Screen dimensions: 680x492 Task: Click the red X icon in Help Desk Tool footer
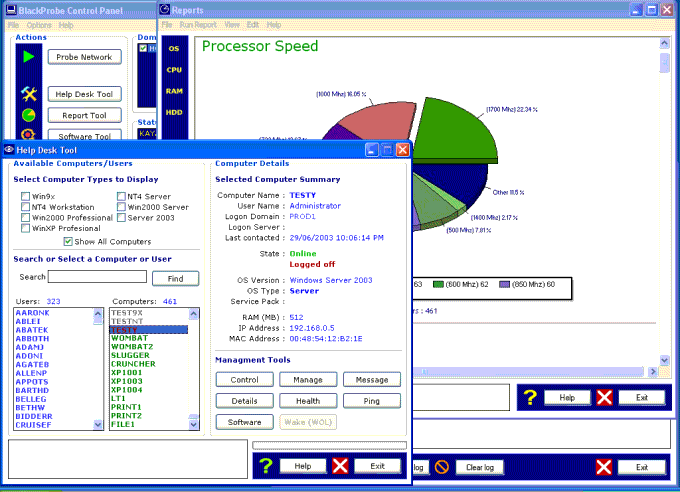(340, 466)
